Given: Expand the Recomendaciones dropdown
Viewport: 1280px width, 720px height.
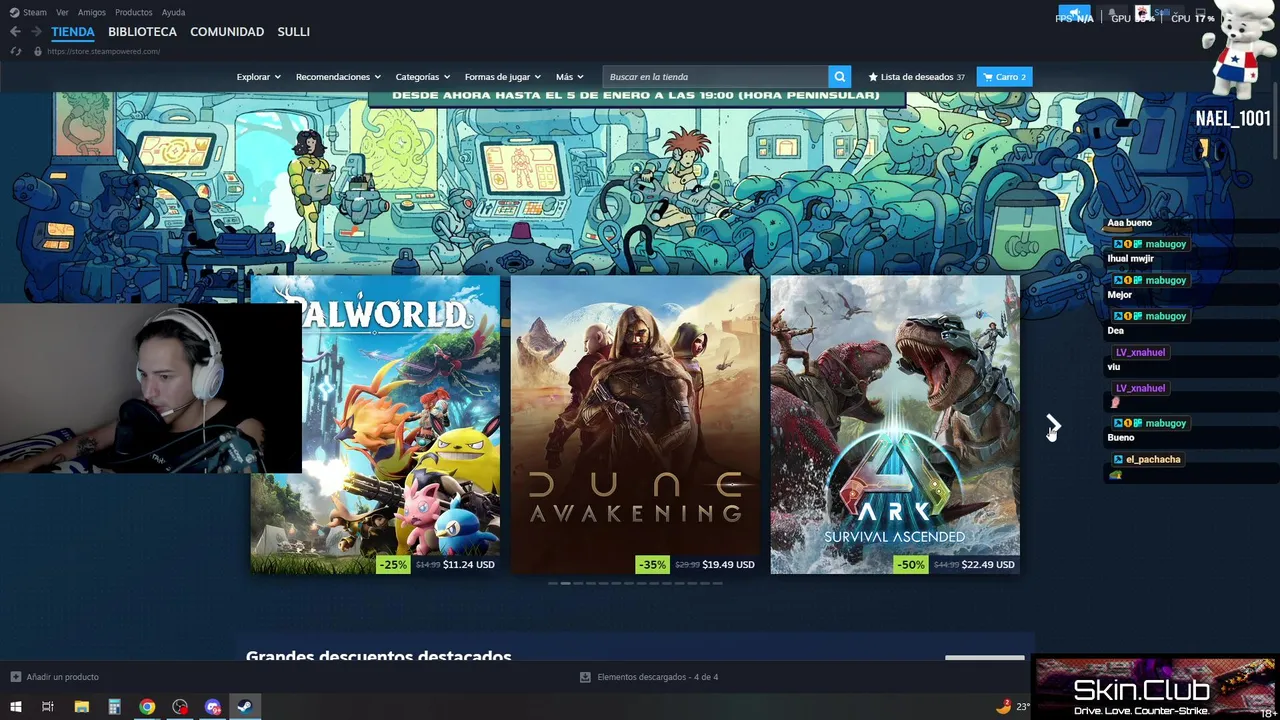Looking at the screenshot, I should pyautogui.click(x=338, y=77).
